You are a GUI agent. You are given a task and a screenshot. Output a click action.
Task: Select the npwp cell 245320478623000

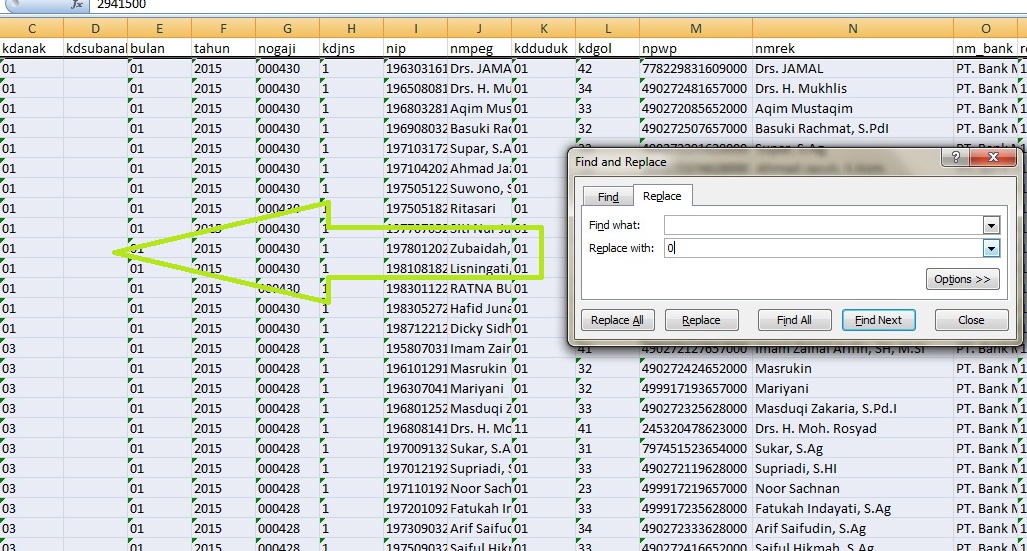pyautogui.click(x=696, y=428)
